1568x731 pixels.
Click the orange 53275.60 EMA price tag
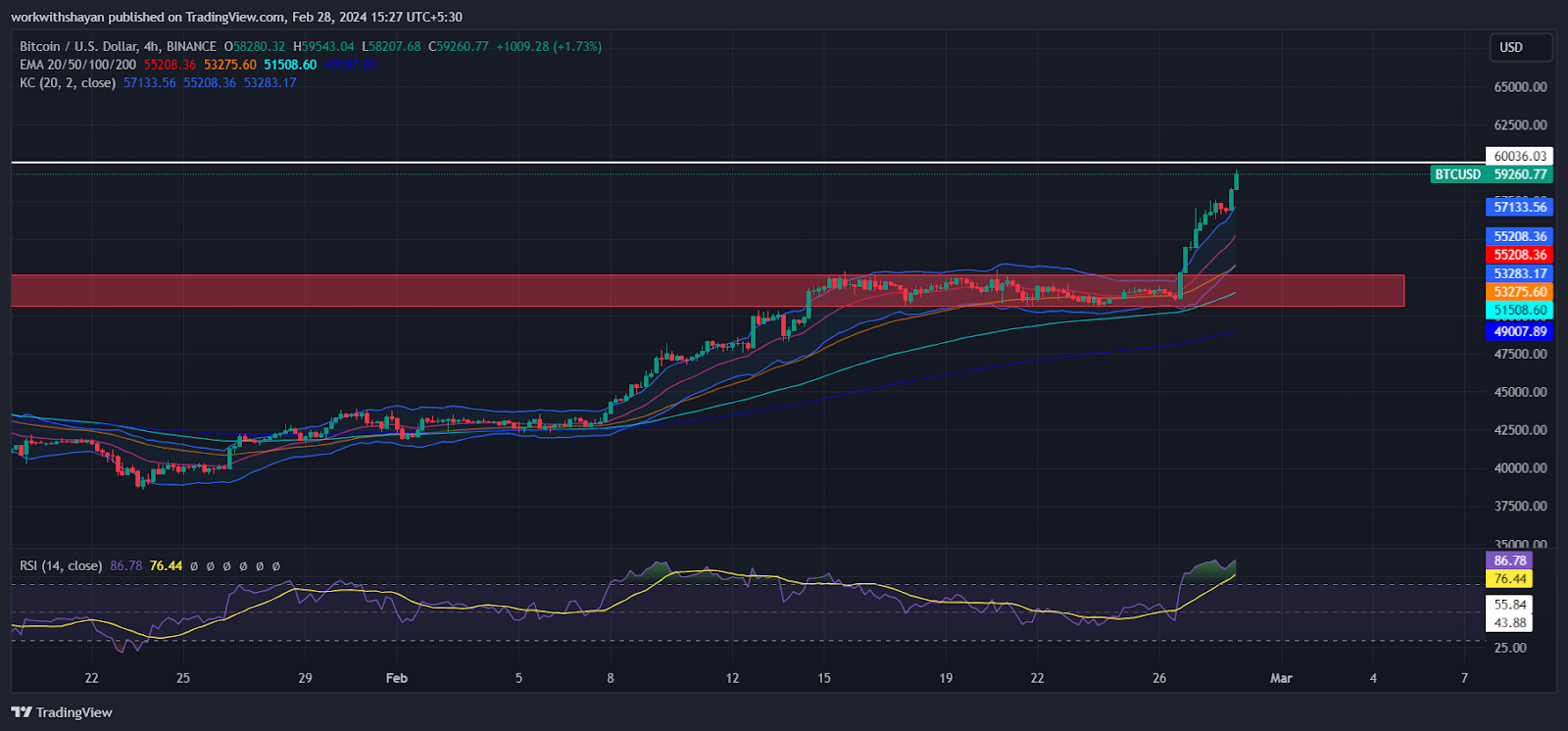tap(1519, 292)
